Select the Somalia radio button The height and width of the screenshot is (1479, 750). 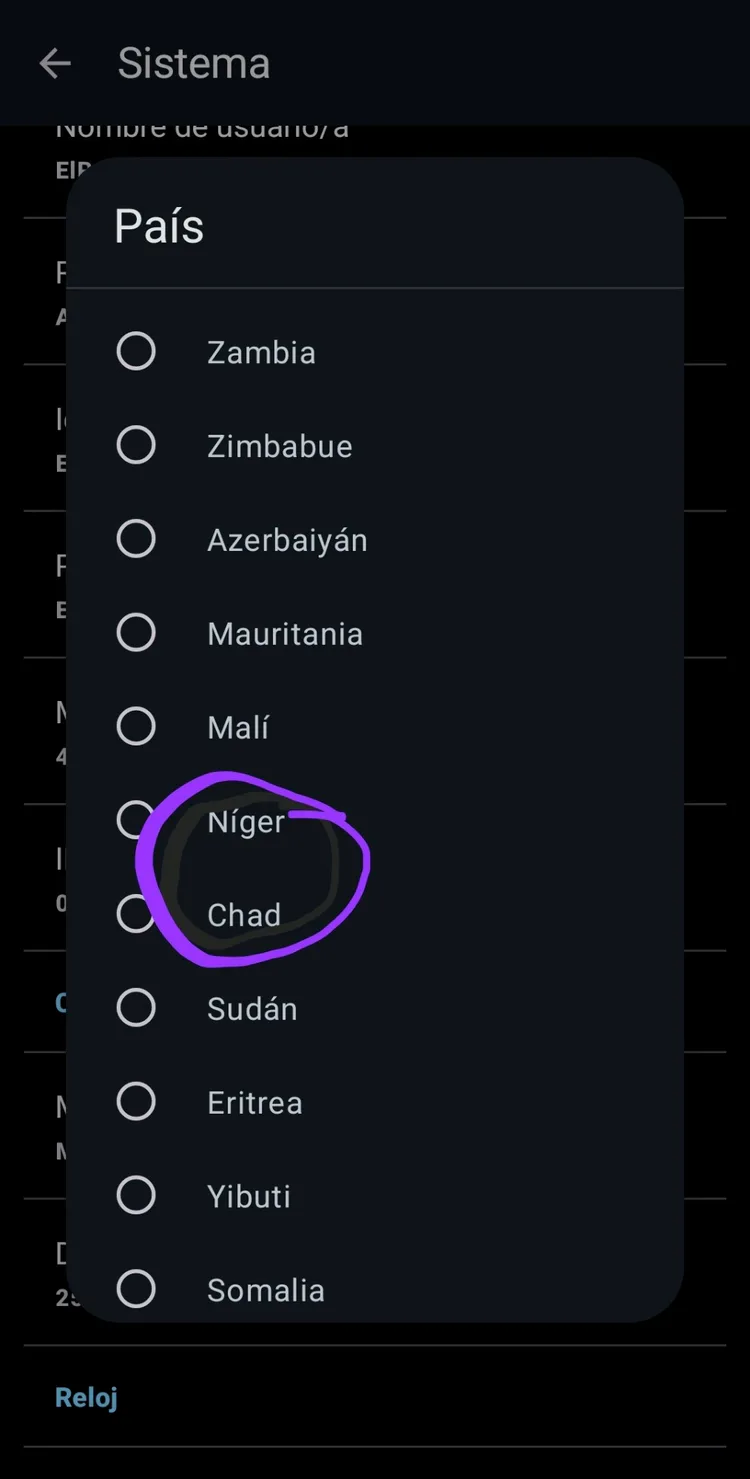coord(136,1289)
